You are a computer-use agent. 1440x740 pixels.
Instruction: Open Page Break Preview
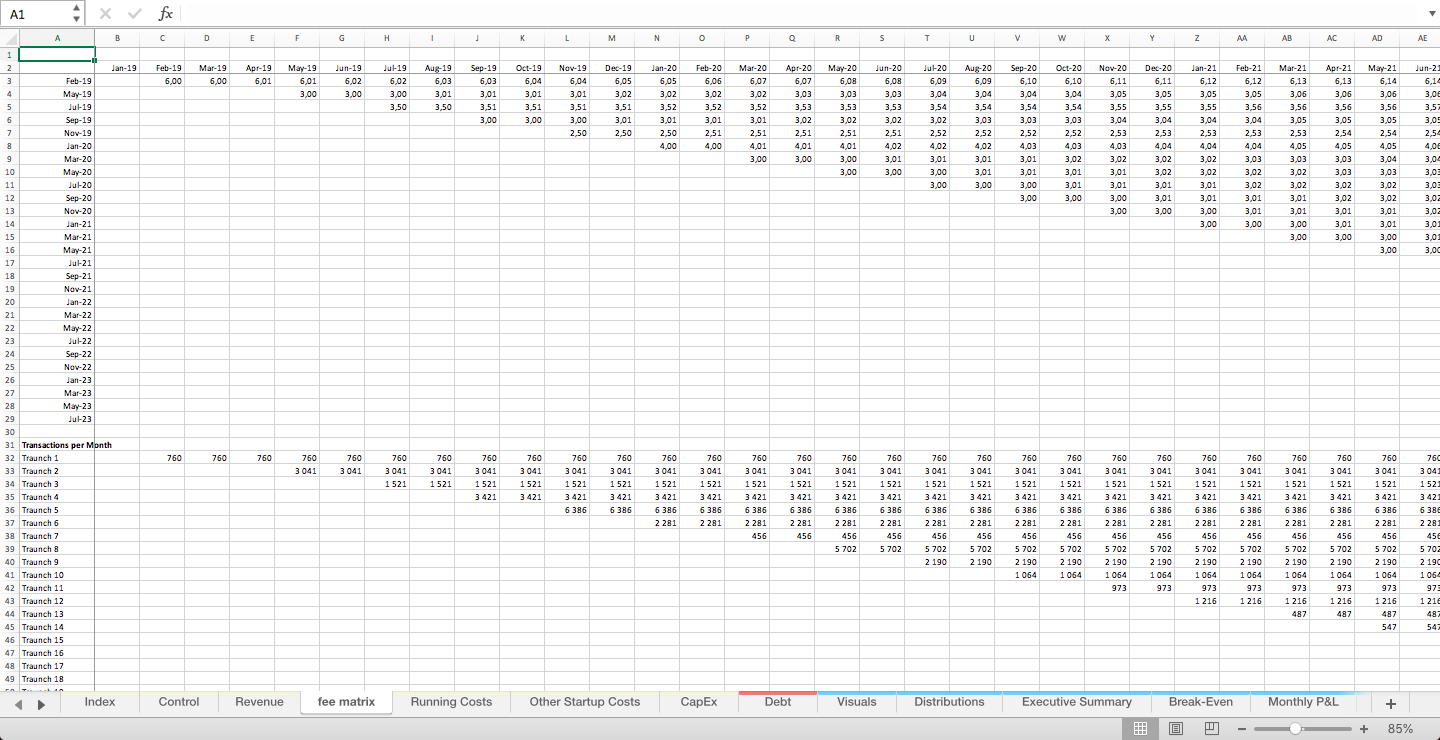click(1212, 728)
